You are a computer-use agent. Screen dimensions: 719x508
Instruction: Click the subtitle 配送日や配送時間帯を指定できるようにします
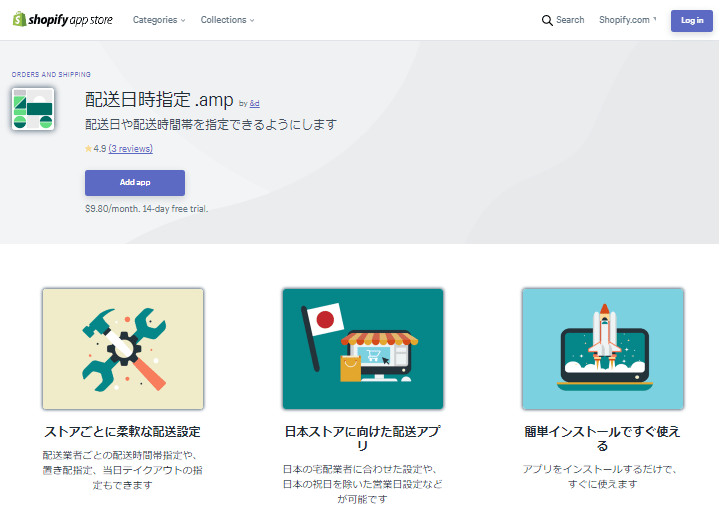pyautogui.click(x=211, y=124)
